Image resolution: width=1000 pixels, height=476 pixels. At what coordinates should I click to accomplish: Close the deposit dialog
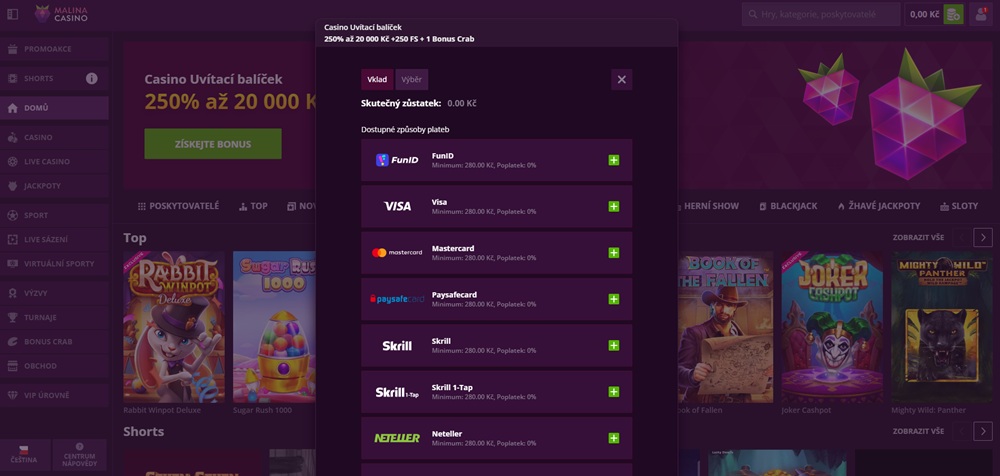tap(622, 80)
